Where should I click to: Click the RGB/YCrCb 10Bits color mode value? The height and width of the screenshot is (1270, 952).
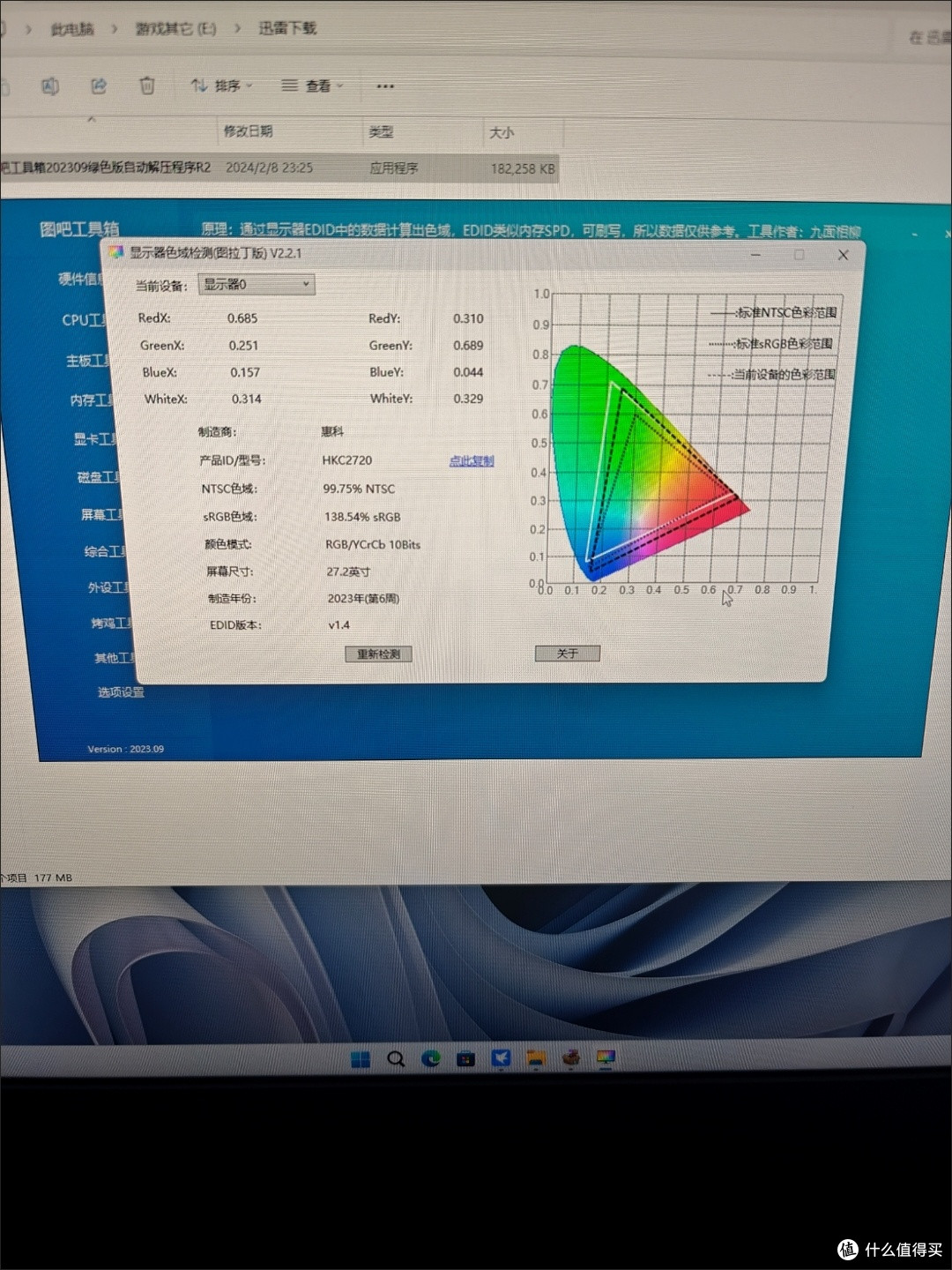point(373,545)
